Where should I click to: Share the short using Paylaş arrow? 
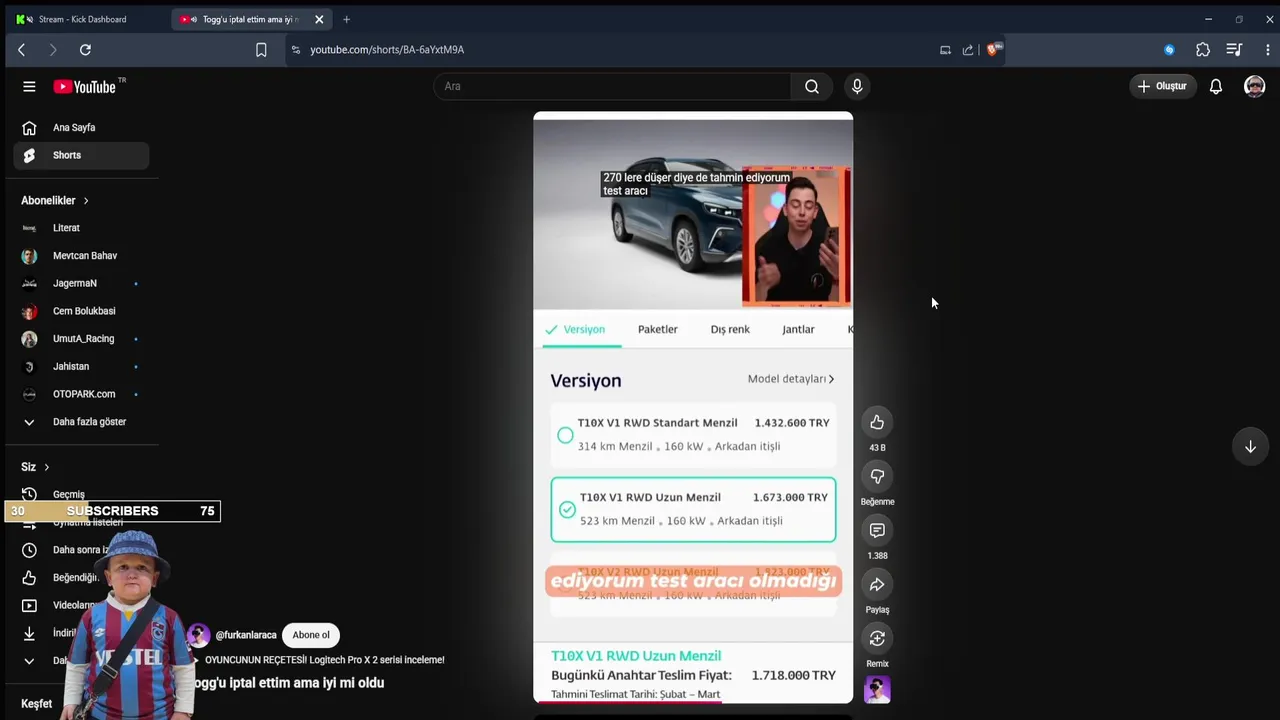[x=877, y=584]
